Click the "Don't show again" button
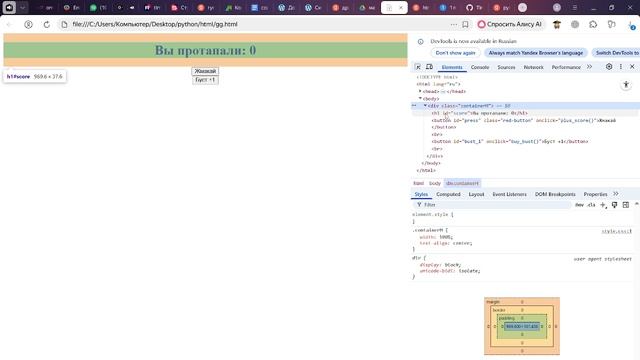 [x=455, y=53]
